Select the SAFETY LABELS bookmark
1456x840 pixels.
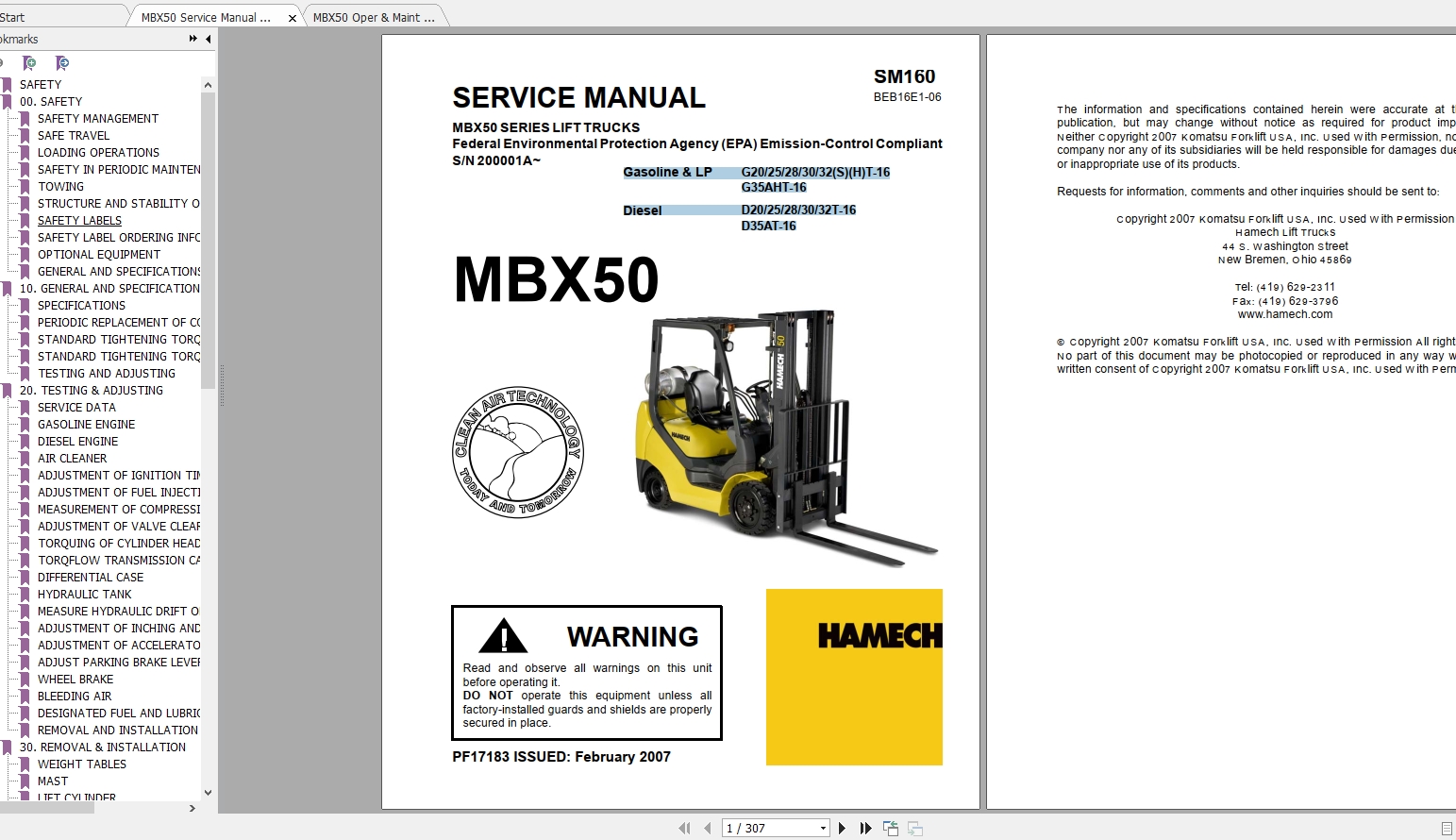[79, 220]
